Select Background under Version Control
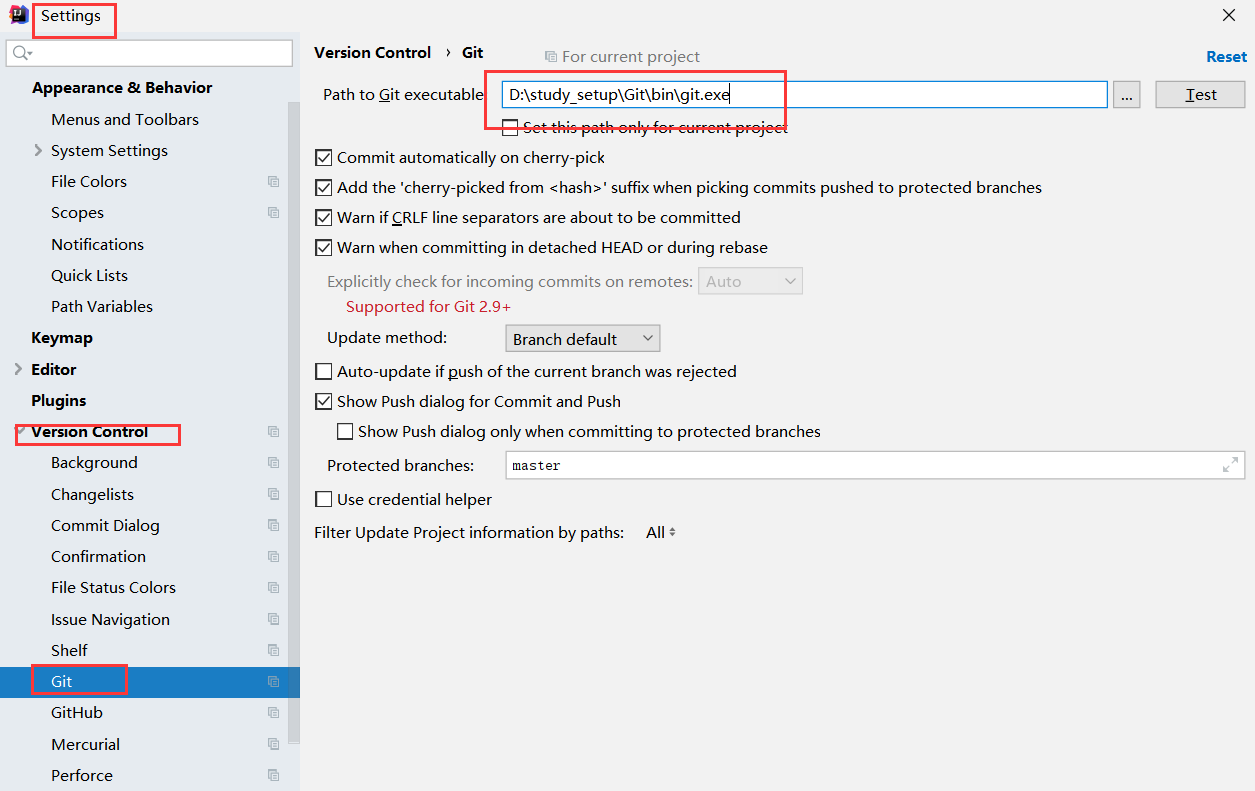Viewport: 1255px width, 791px height. tap(94, 463)
